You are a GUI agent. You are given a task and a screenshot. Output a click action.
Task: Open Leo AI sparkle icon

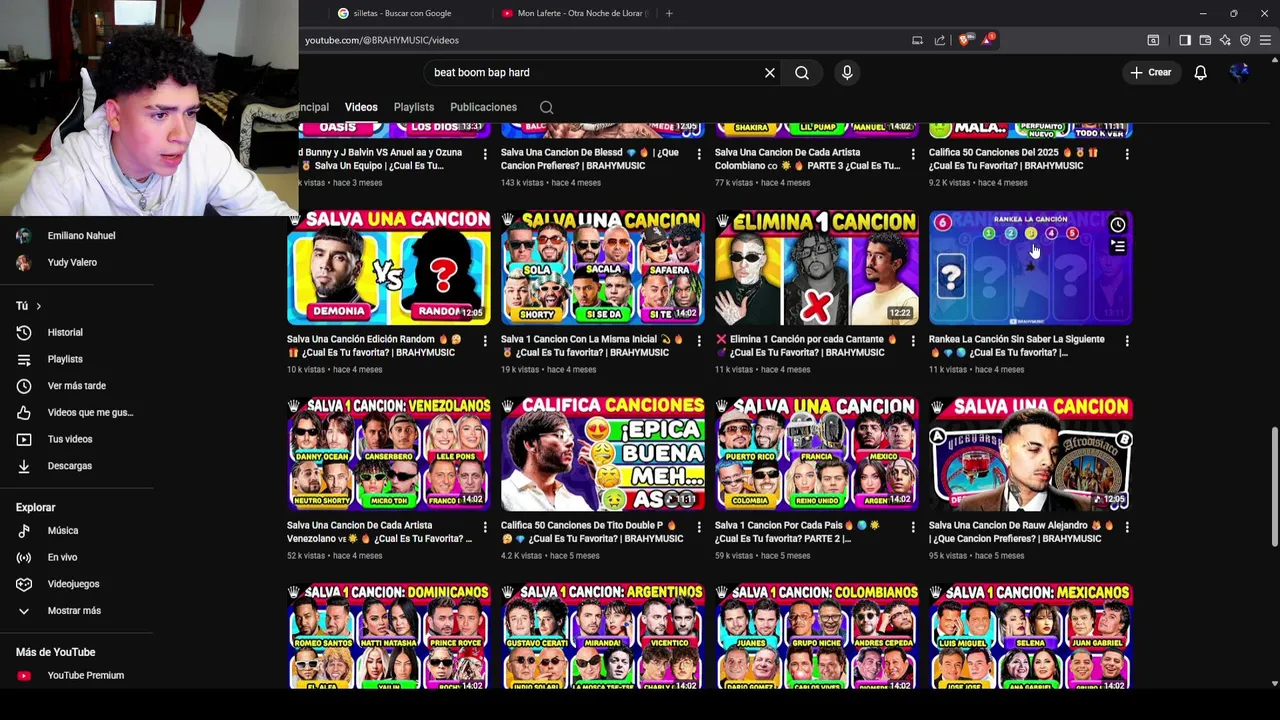(1225, 40)
